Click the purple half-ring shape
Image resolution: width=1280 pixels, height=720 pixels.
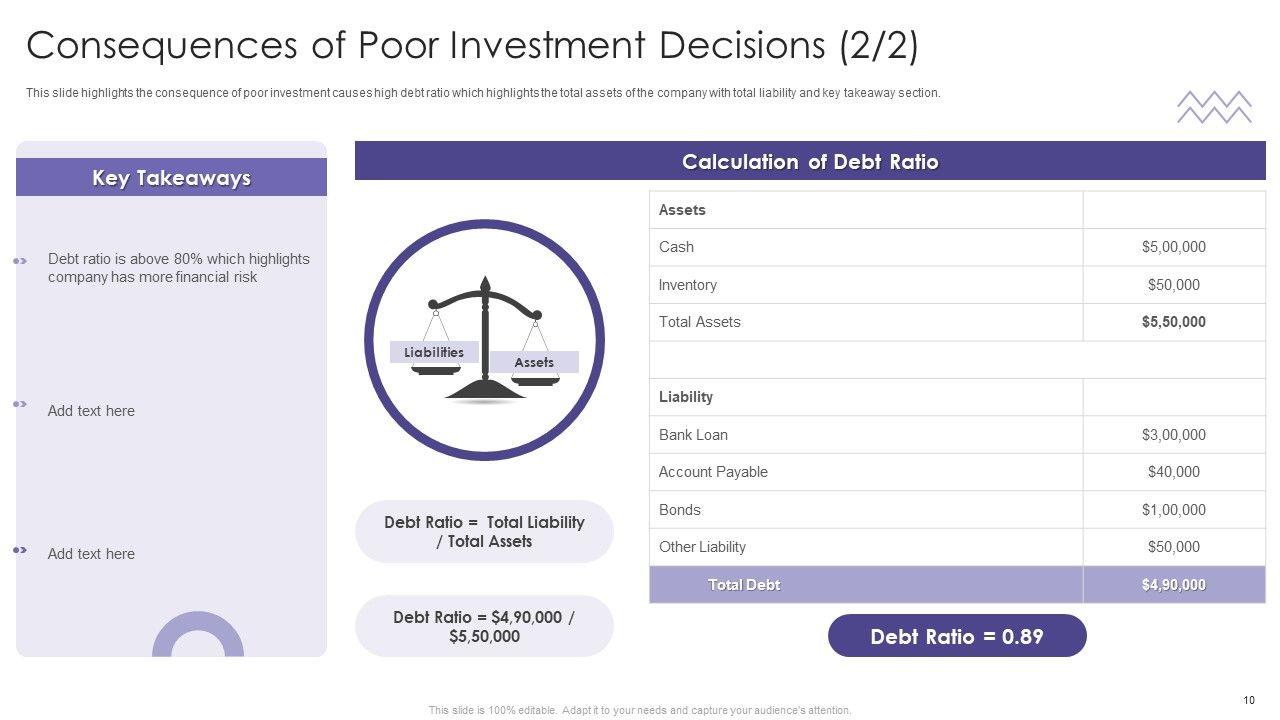click(198, 635)
